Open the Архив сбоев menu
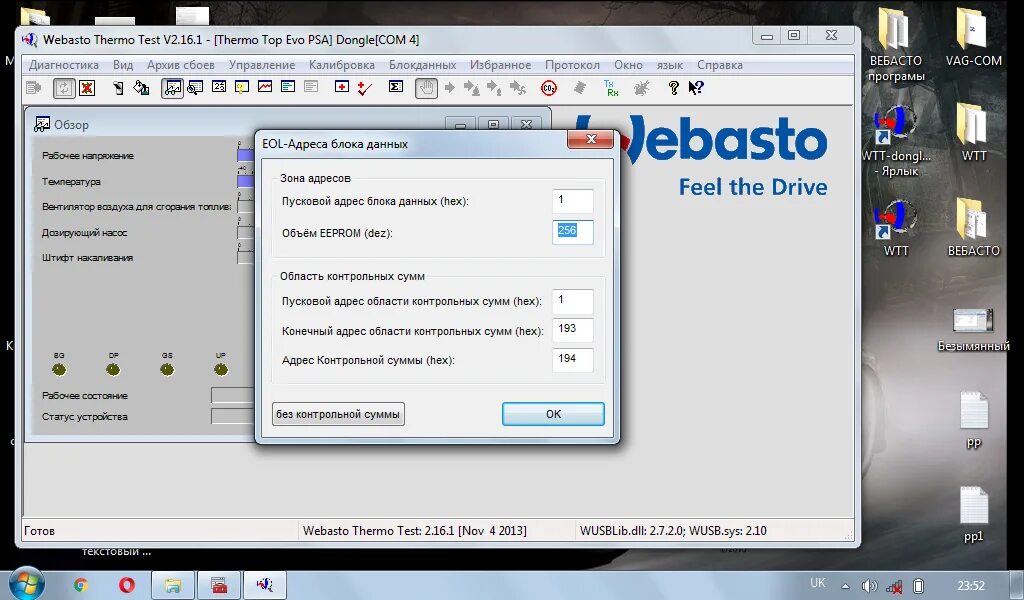 (x=181, y=65)
